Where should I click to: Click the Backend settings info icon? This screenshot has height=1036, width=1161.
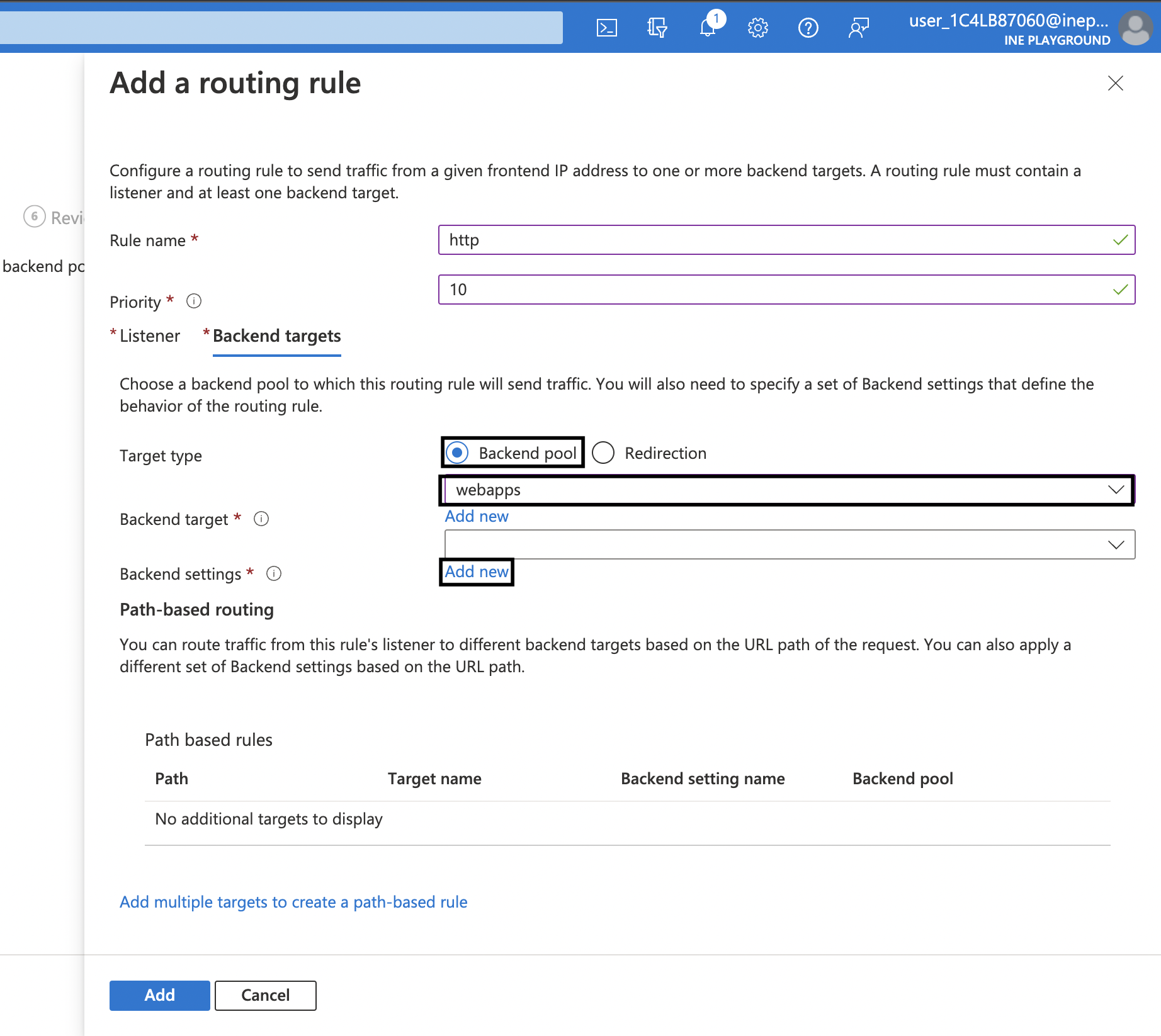pyautogui.click(x=274, y=573)
